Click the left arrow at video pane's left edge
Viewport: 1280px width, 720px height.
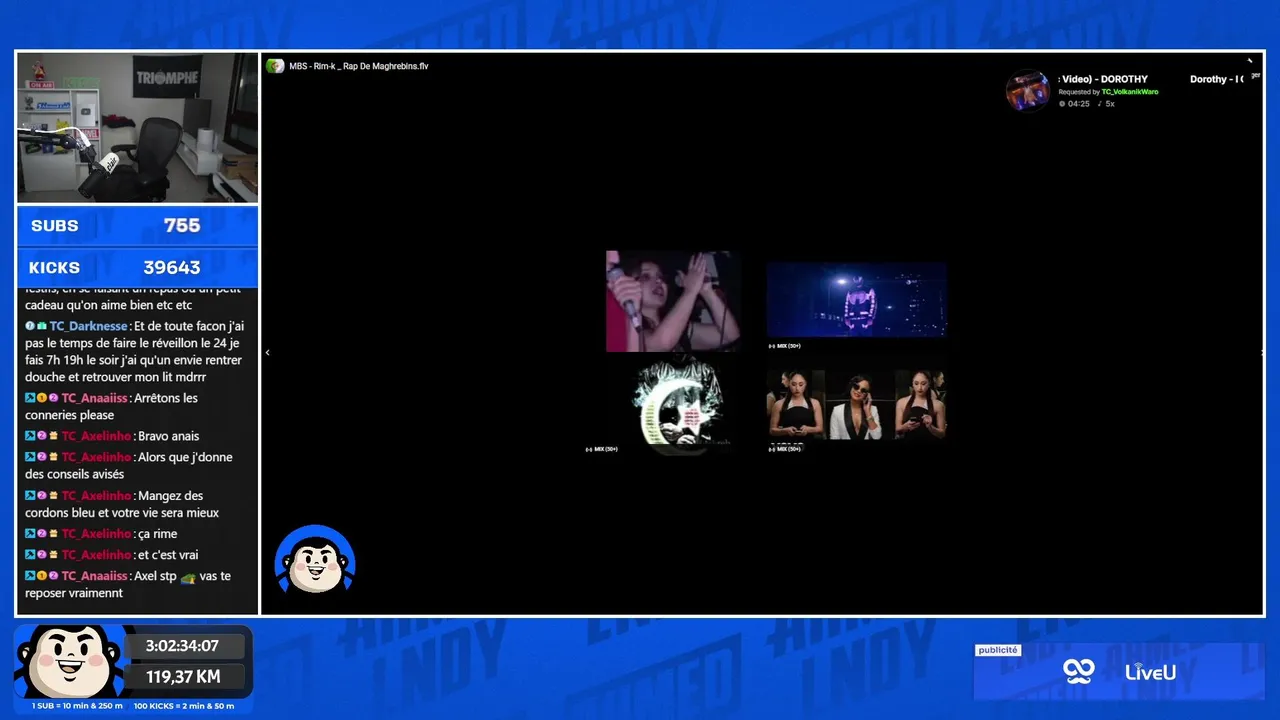[267, 352]
